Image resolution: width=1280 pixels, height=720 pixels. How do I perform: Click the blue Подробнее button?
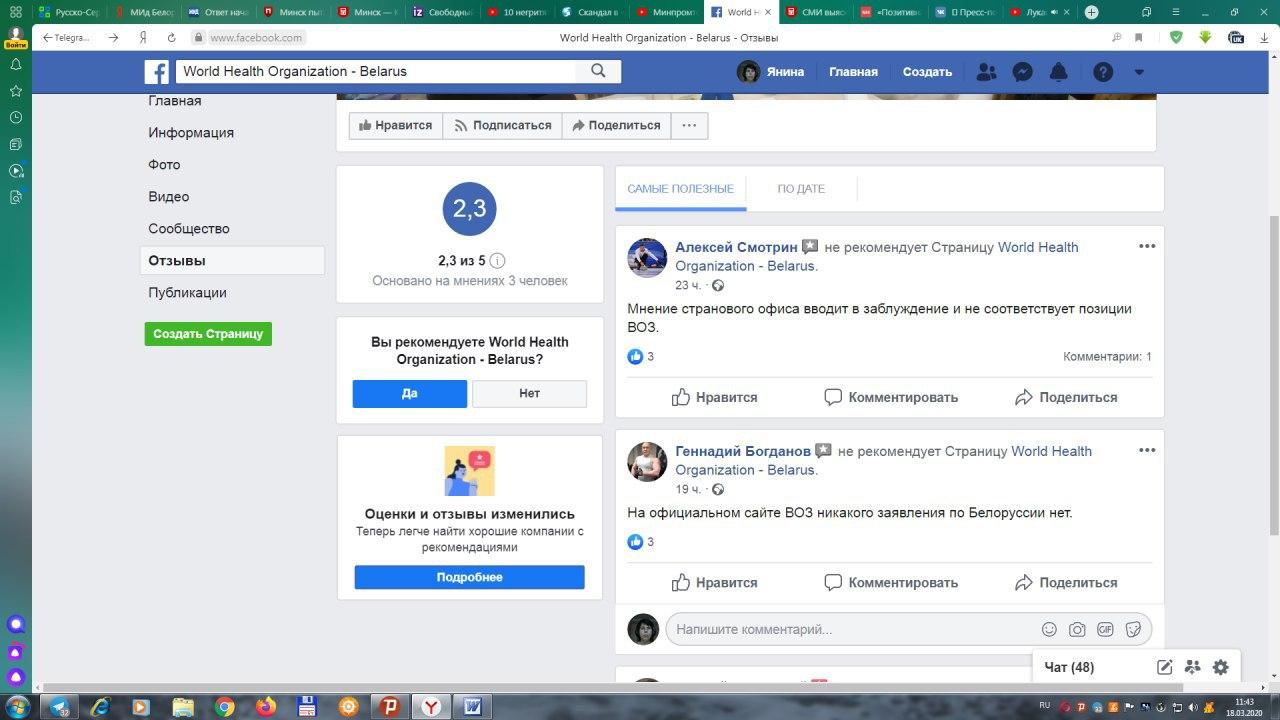[469, 577]
